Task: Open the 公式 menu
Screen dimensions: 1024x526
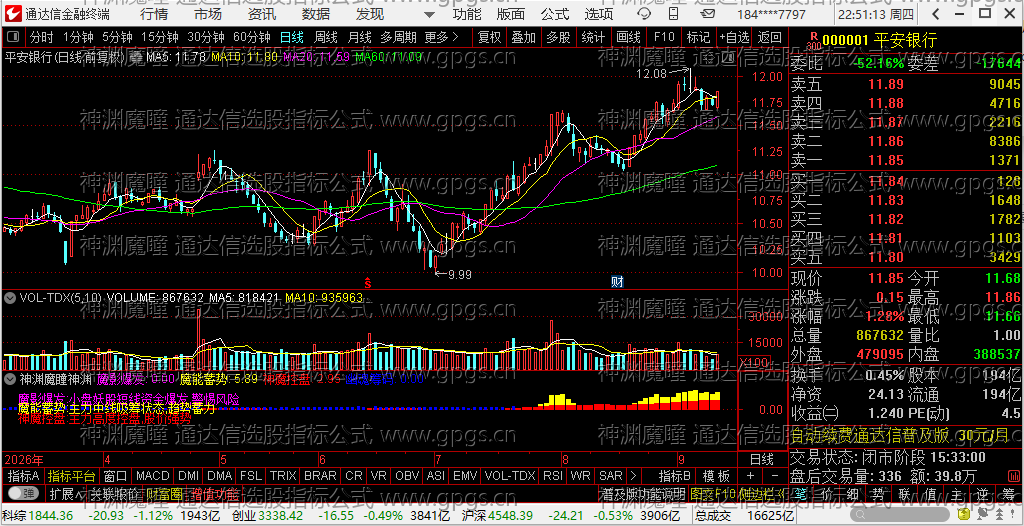Action: (x=555, y=14)
